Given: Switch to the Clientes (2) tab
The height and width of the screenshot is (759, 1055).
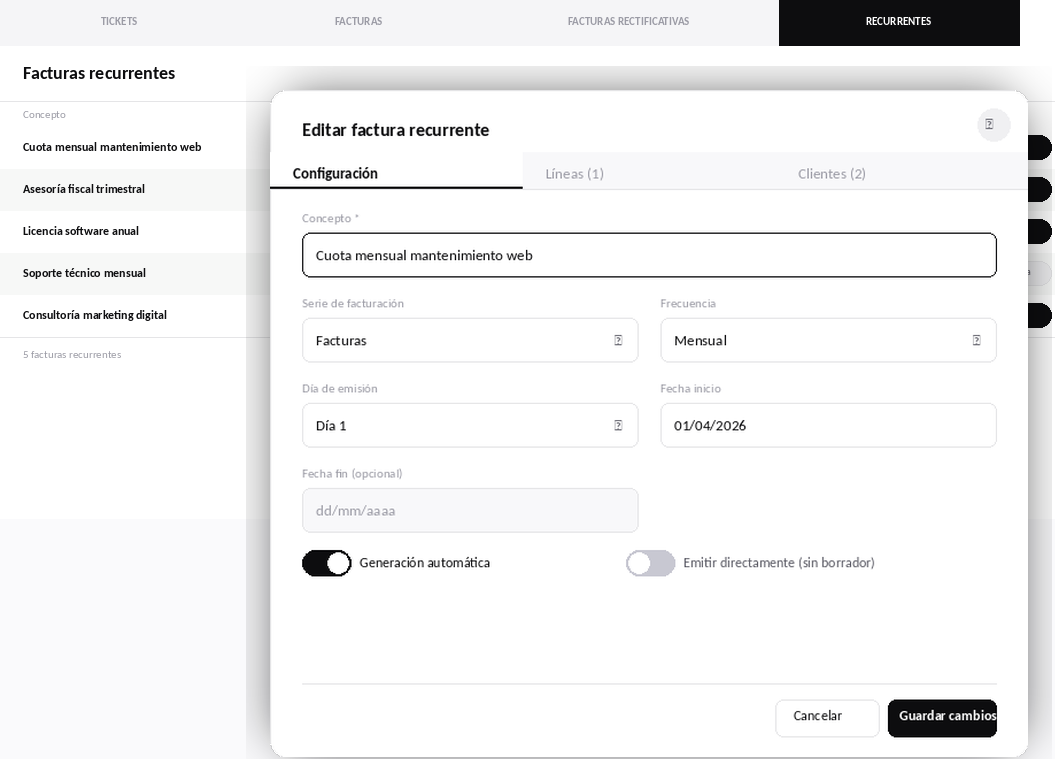Looking at the screenshot, I should pos(832,174).
